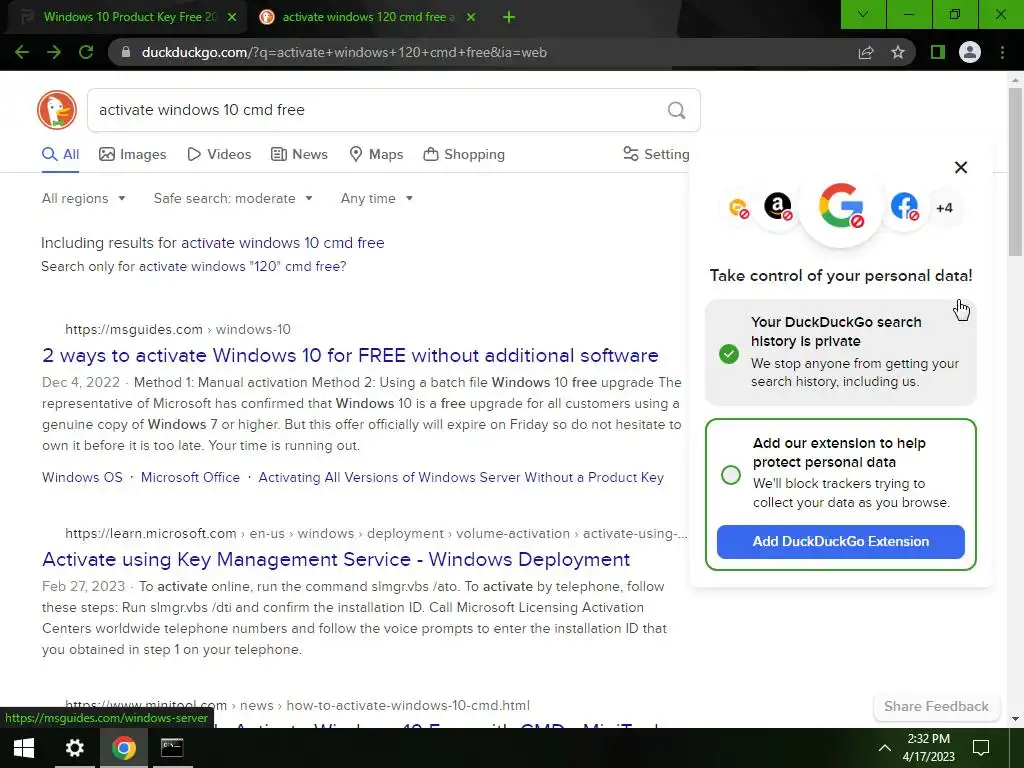Click the +4 more trackers badge
Screen dimensions: 1024x768
(944, 208)
